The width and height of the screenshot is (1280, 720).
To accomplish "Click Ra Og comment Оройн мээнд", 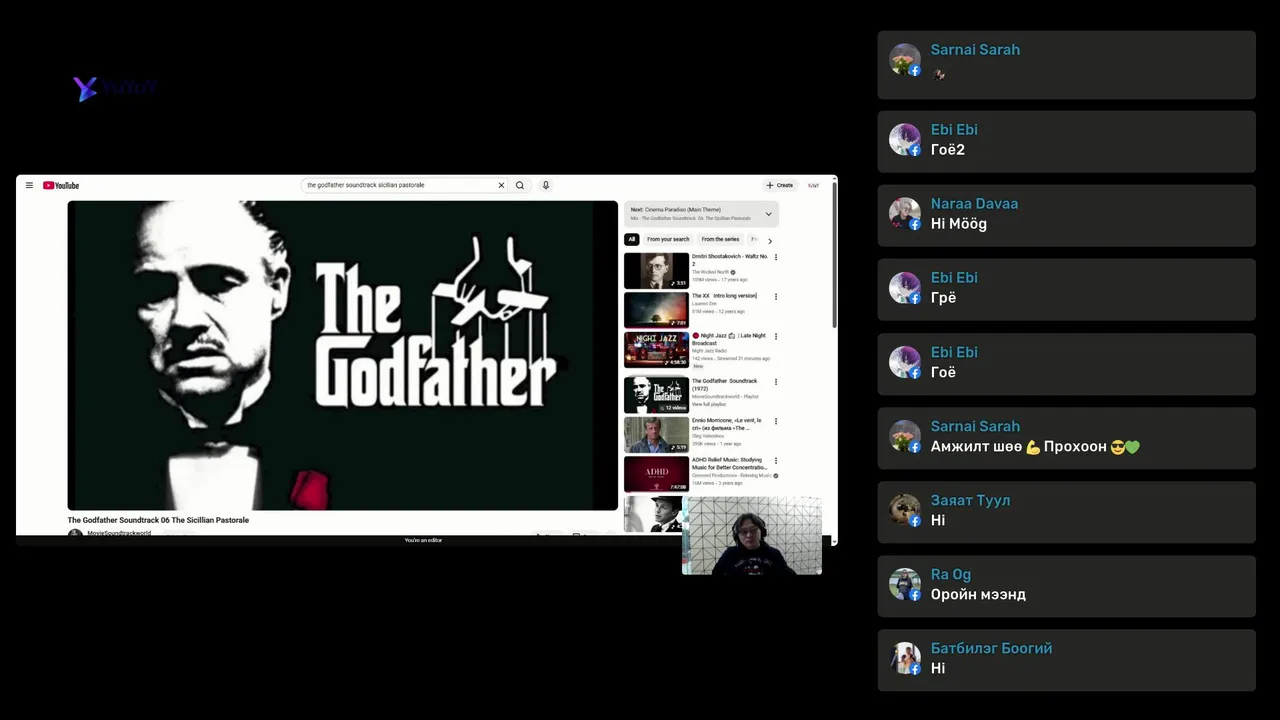I will coord(978,594).
